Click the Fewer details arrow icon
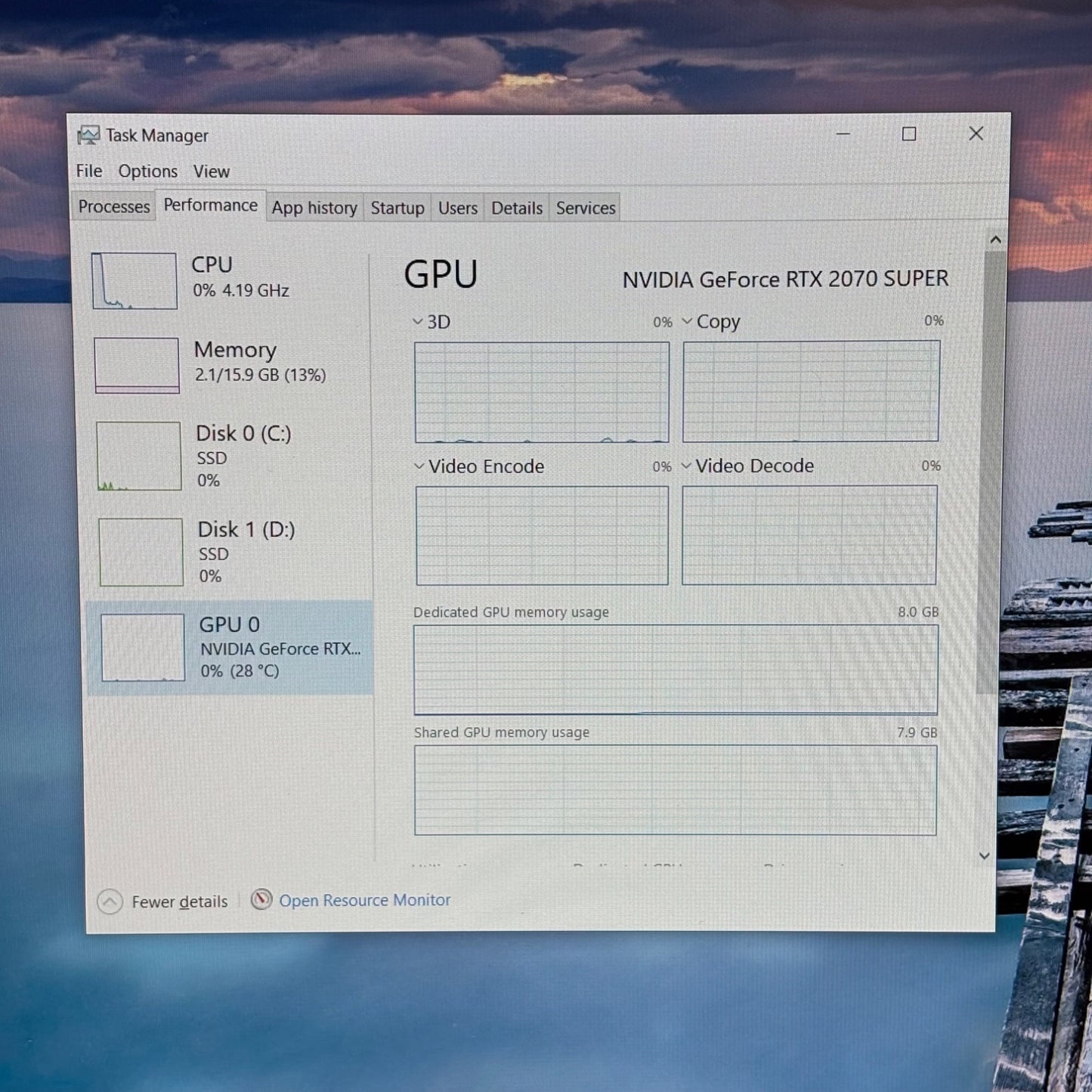This screenshot has height=1092, width=1092. pos(110,902)
